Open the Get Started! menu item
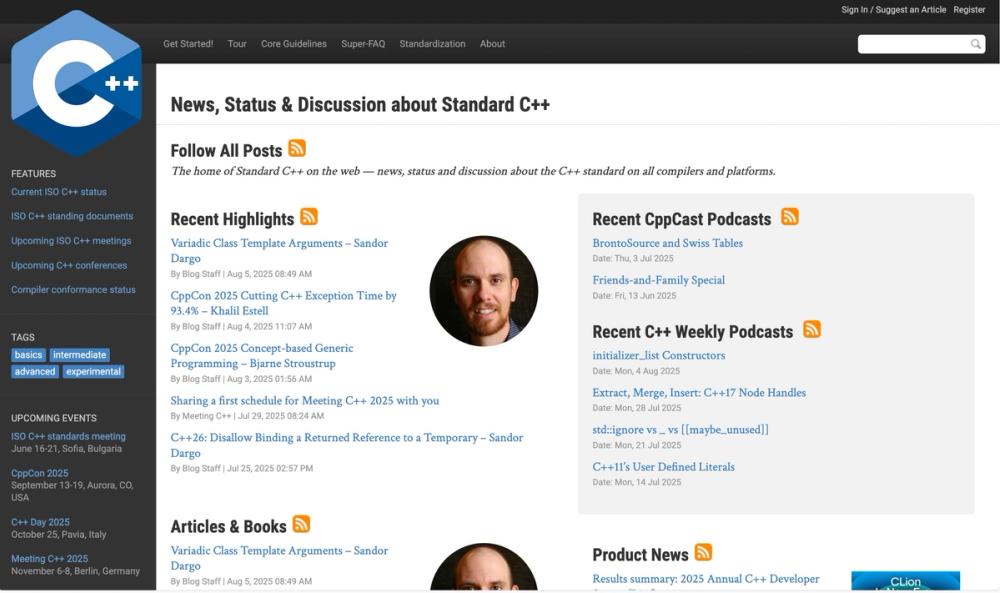1000x593 pixels. 188,44
